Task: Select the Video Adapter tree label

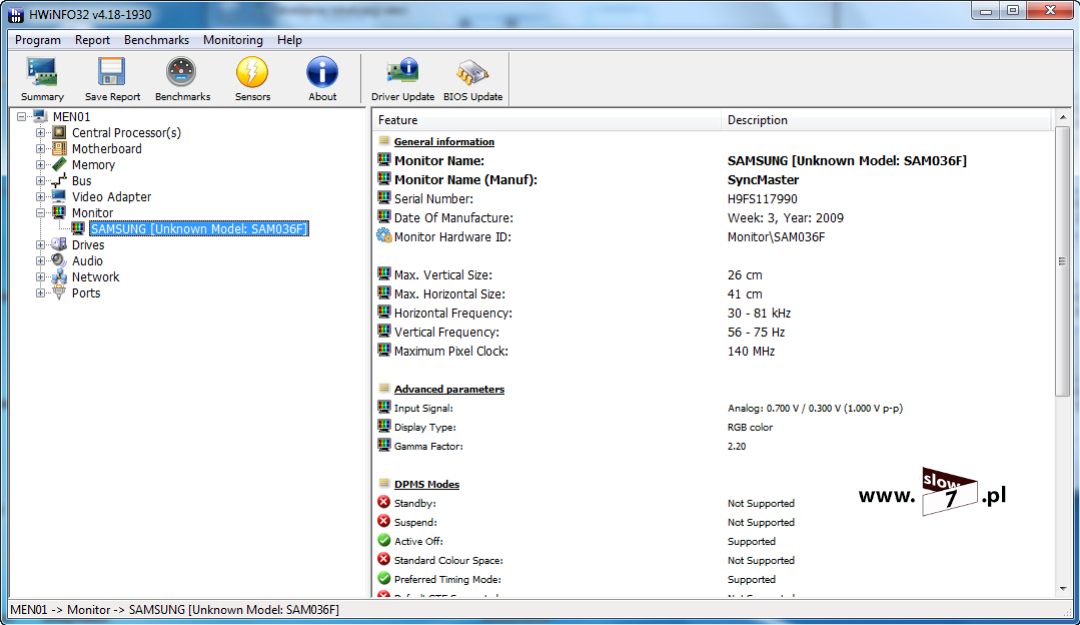Action: [x=112, y=196]
